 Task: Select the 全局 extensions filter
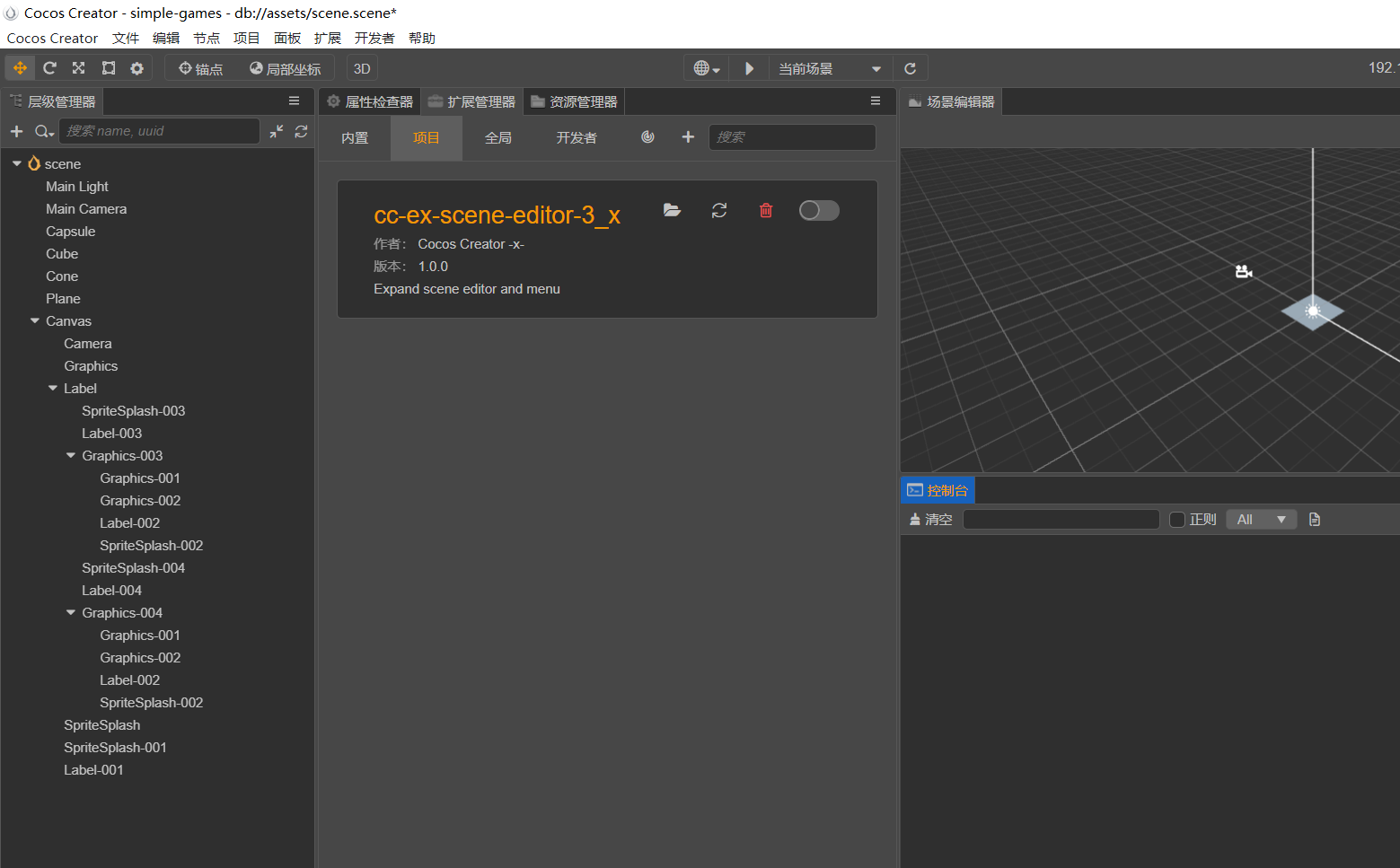(497, 137)
